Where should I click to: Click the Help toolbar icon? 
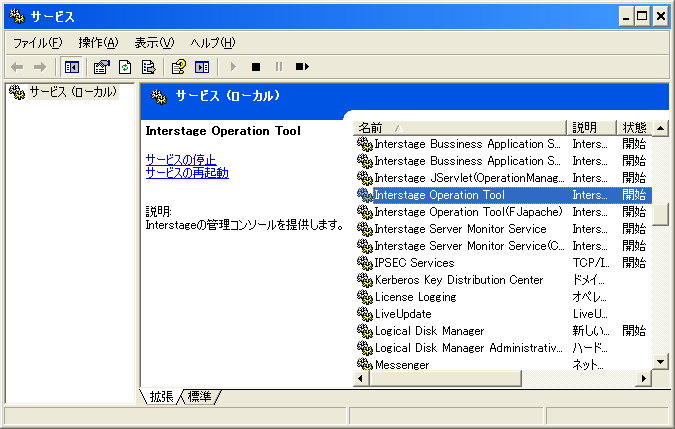(179, 67)
